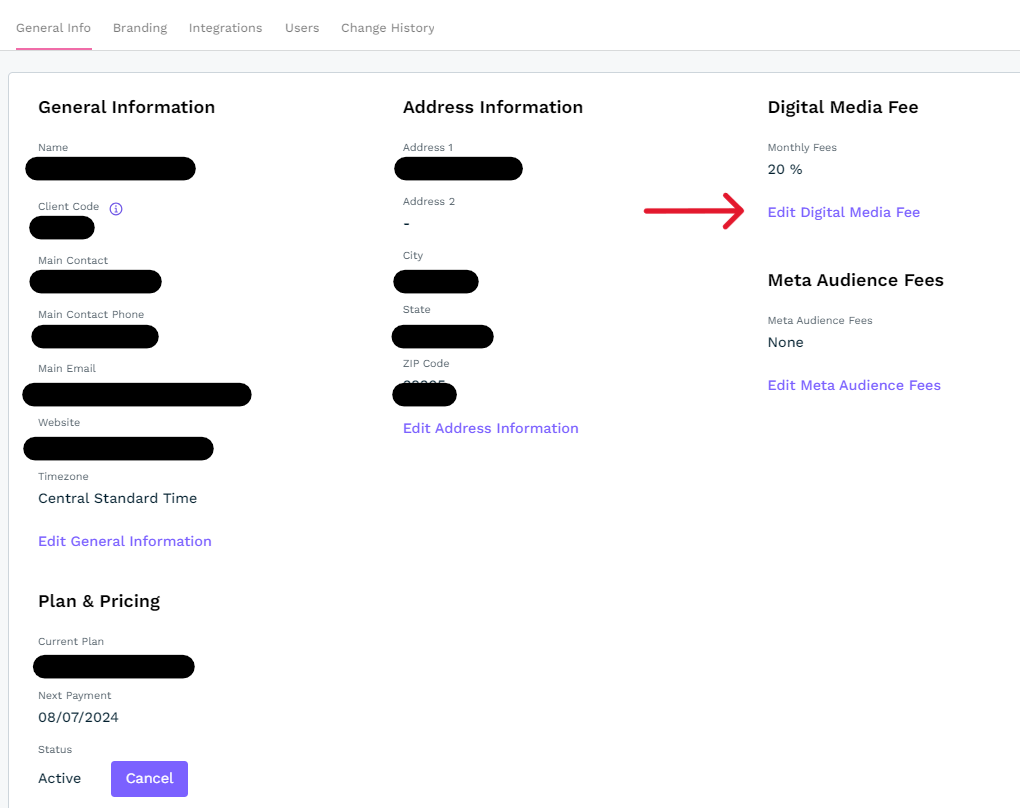Click the None value under Meta Audience Fees
Viewport: 1020px width, 808px height.
tap(785, 342)
